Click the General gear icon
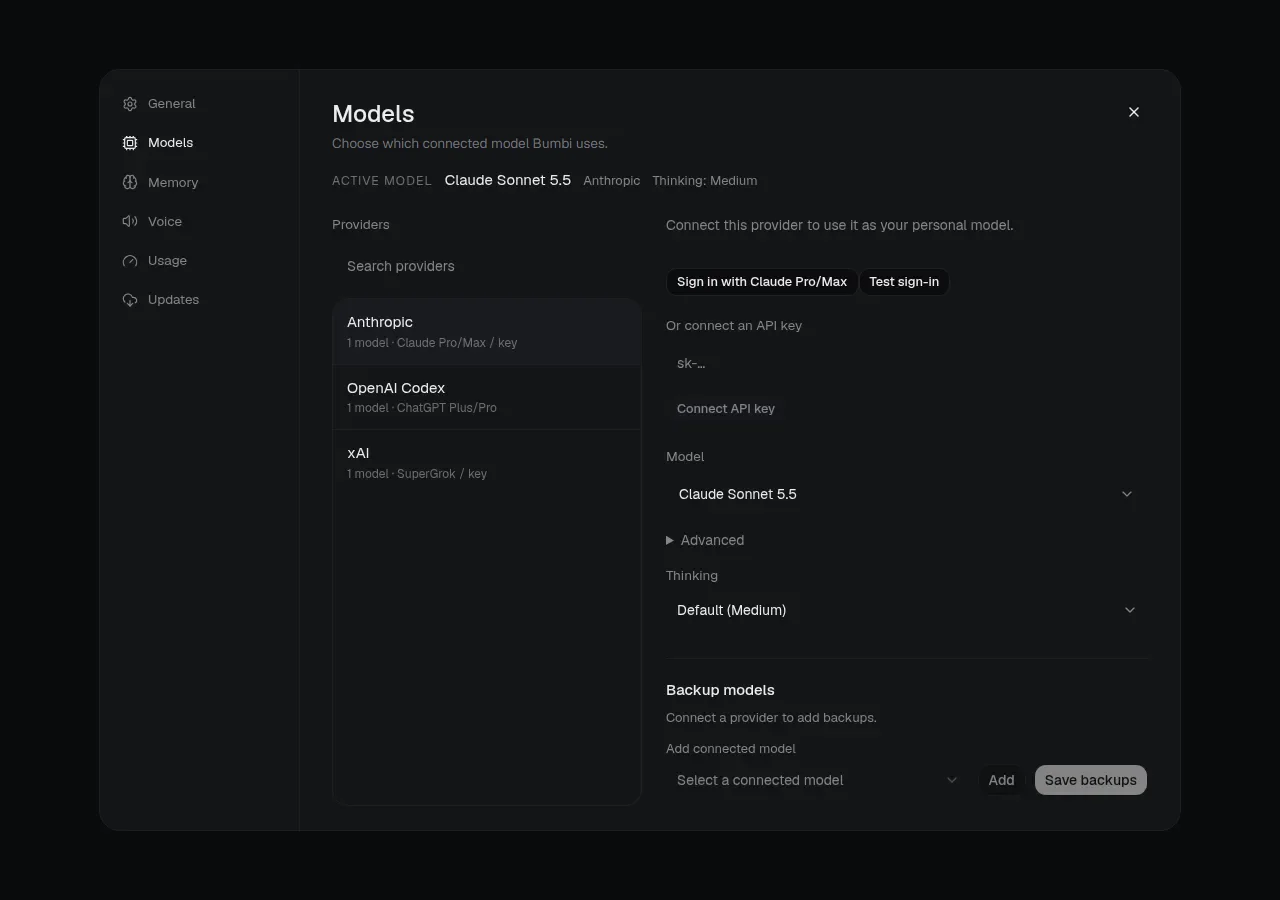Screen dimensions: 1280x900 coord(130,104)
